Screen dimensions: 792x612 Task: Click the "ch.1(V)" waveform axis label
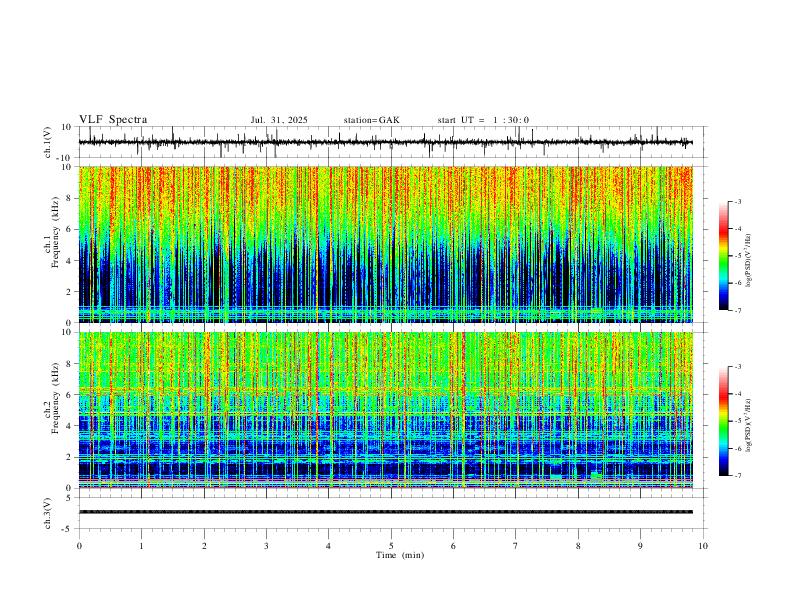[48, 142]
